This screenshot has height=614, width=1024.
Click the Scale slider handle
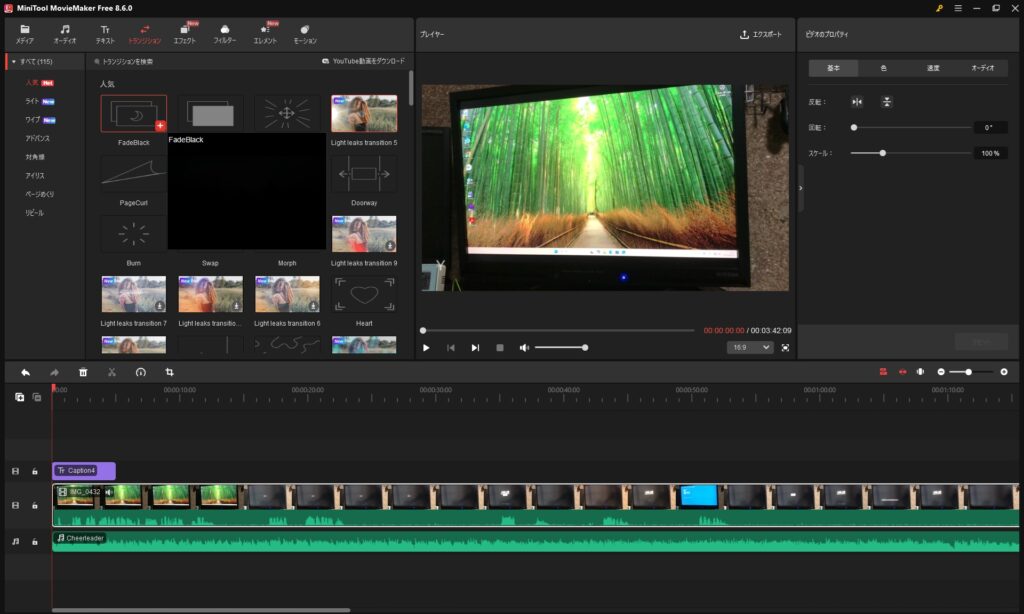click(882, 153)
